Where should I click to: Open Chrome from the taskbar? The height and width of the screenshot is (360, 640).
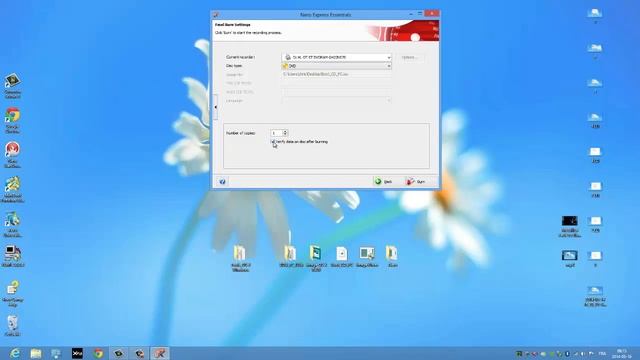(98, 353)
